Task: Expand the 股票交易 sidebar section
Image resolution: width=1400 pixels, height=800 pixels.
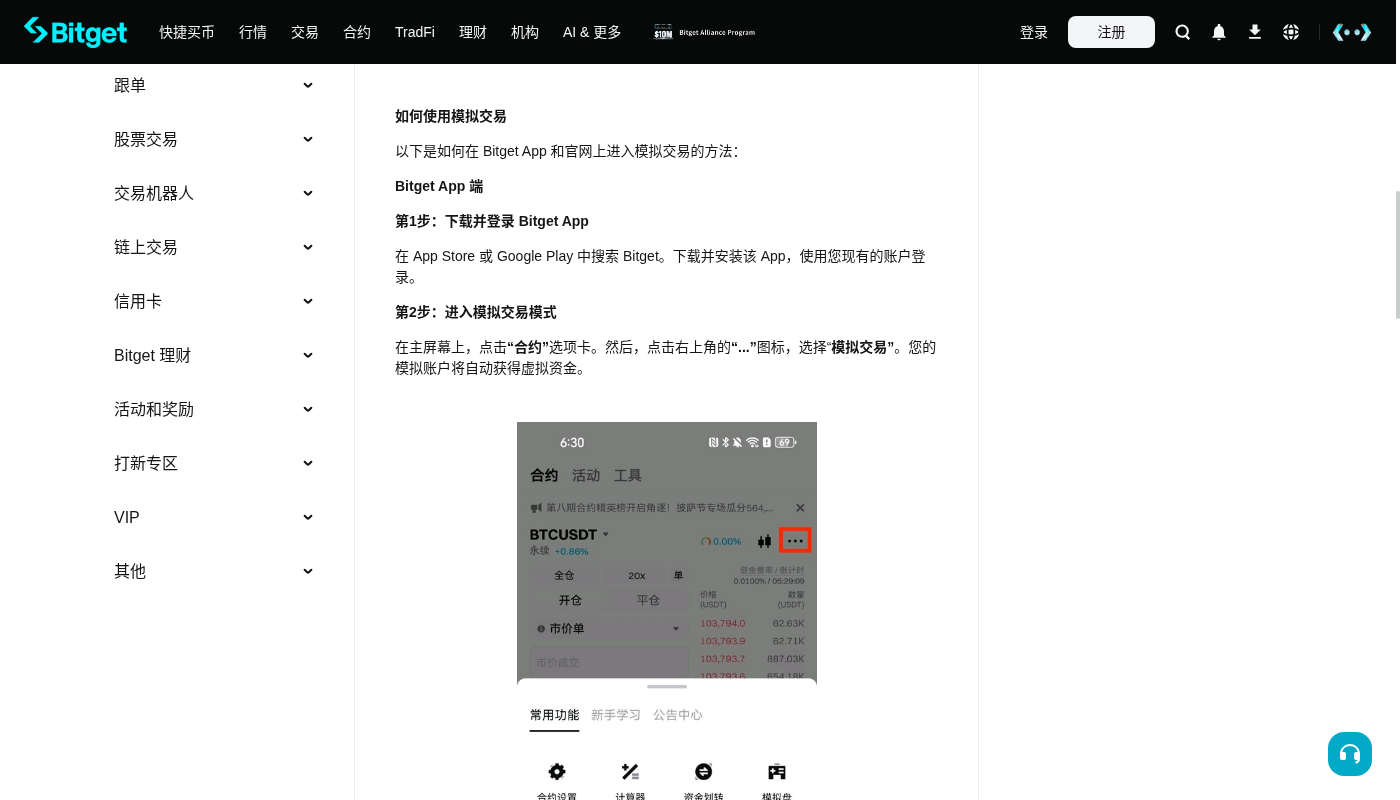Action: click(x=214, y=139)
